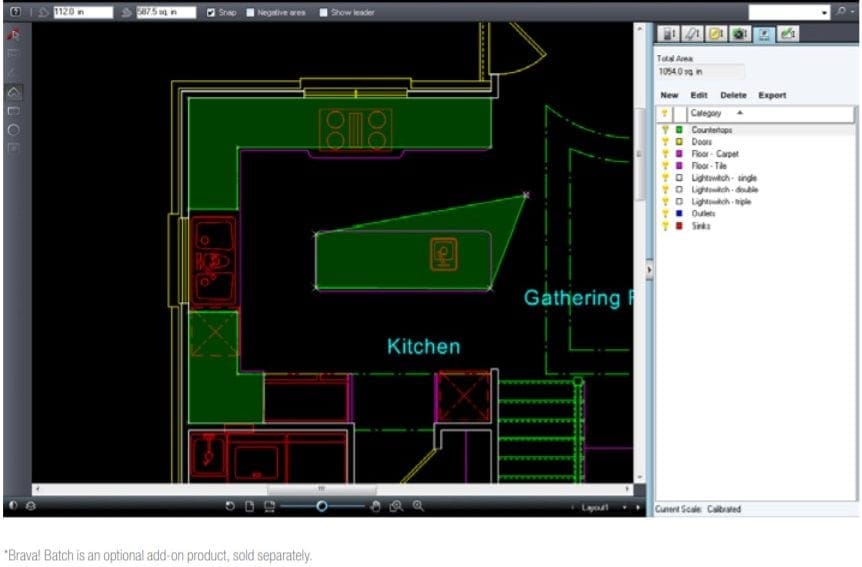Click the red Sinks color swatch
This screenshot has width=862, height=567.
pyautogui.click(x=679, y=226)
